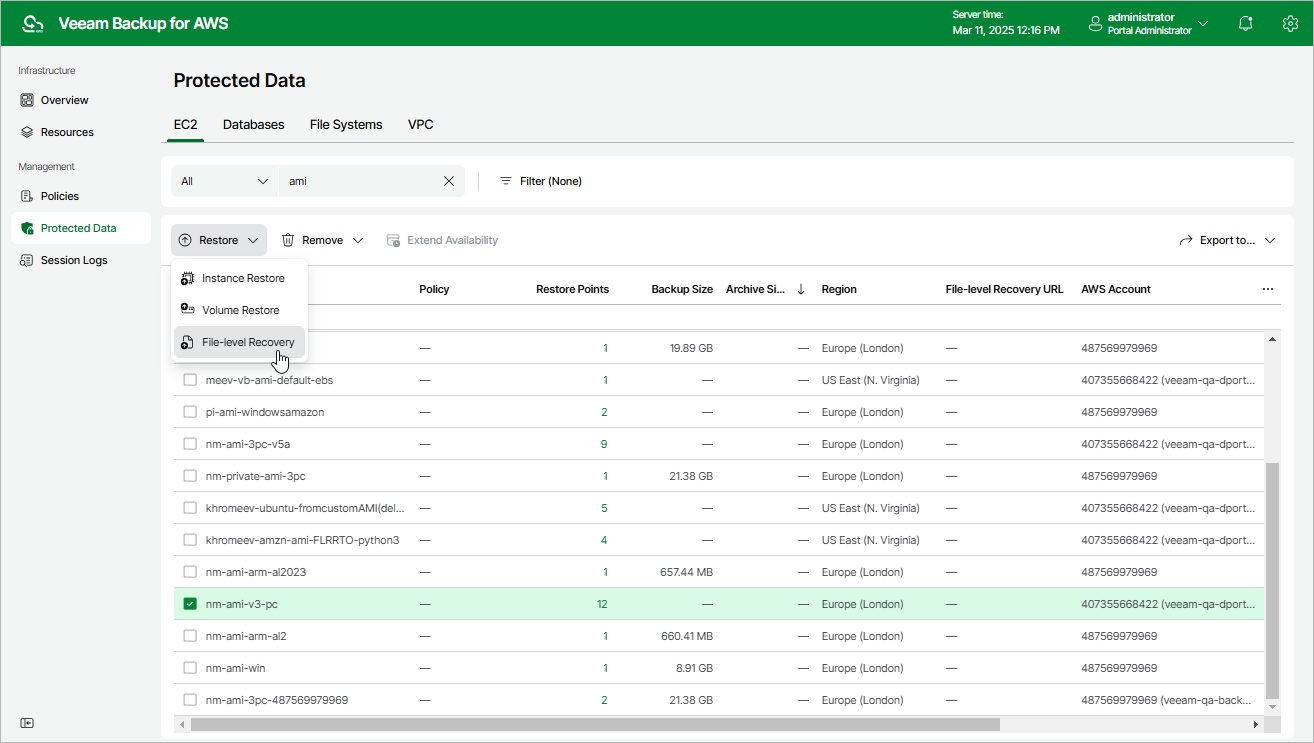Choose File-level Recovery from the Restore menu
Viewport: 1314px width, 743px height.
click(249, 341)
